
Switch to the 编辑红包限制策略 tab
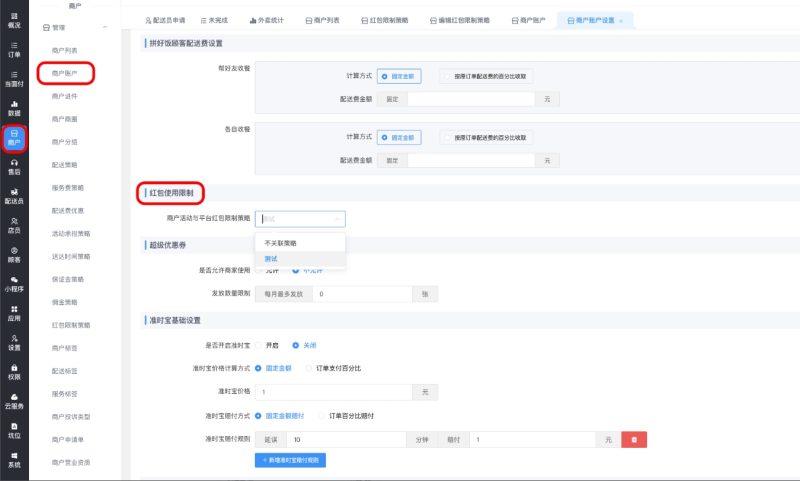coord(460,20)
